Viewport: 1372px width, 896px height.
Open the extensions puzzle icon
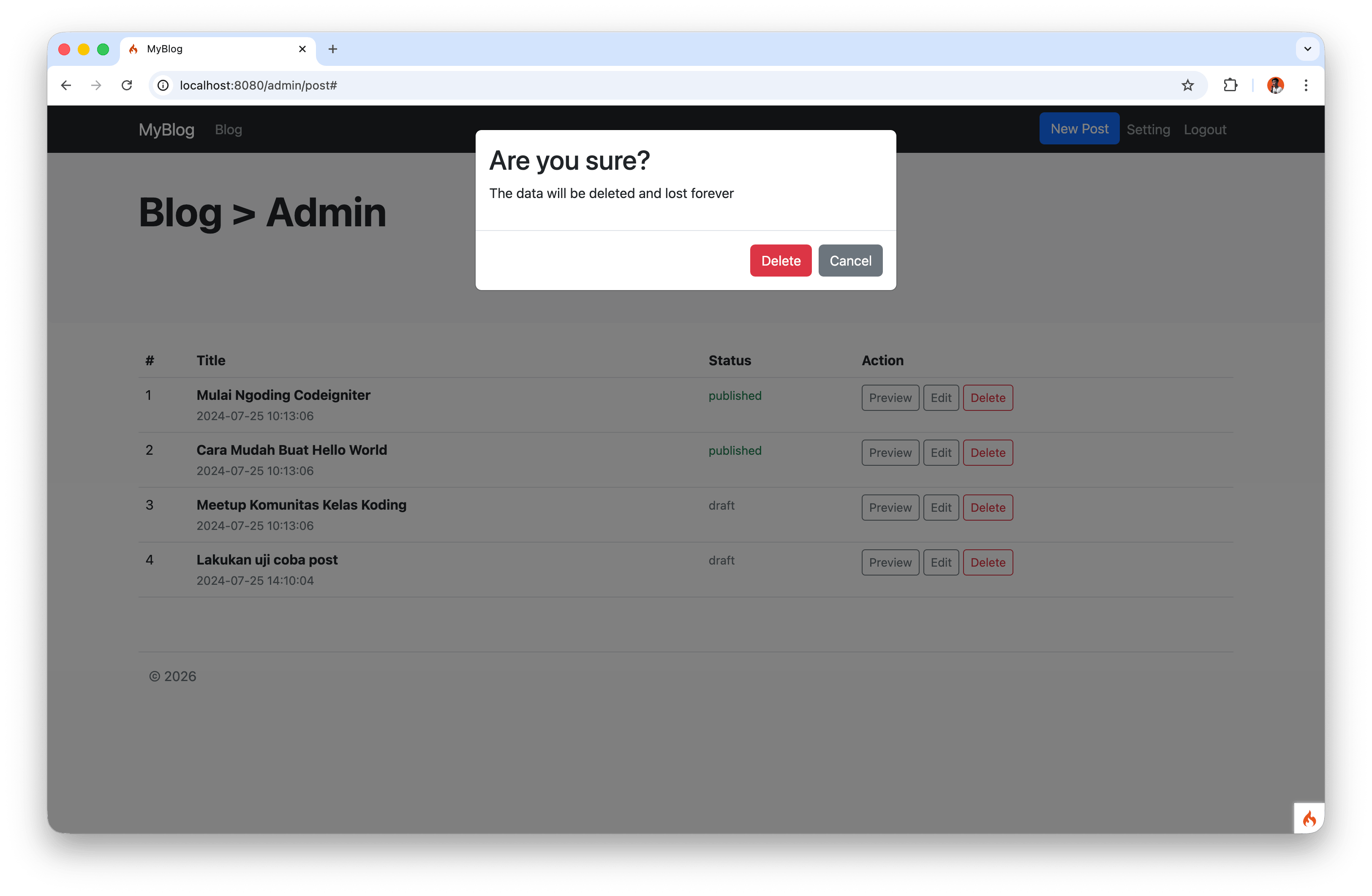(x=1230, y=85)
